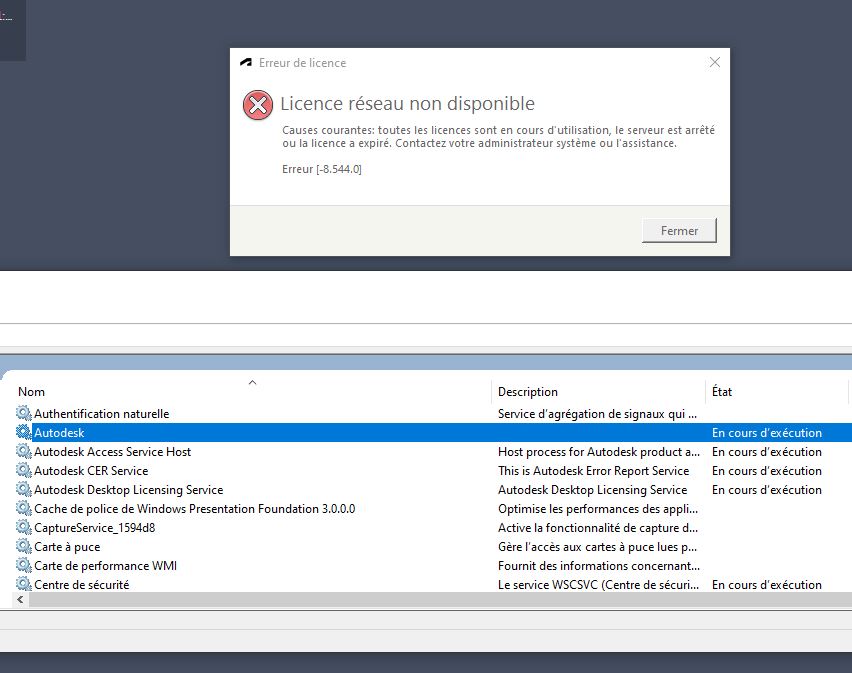
Task: Click gear icon of CaptureService_1594d8
Action: point(24,527)
